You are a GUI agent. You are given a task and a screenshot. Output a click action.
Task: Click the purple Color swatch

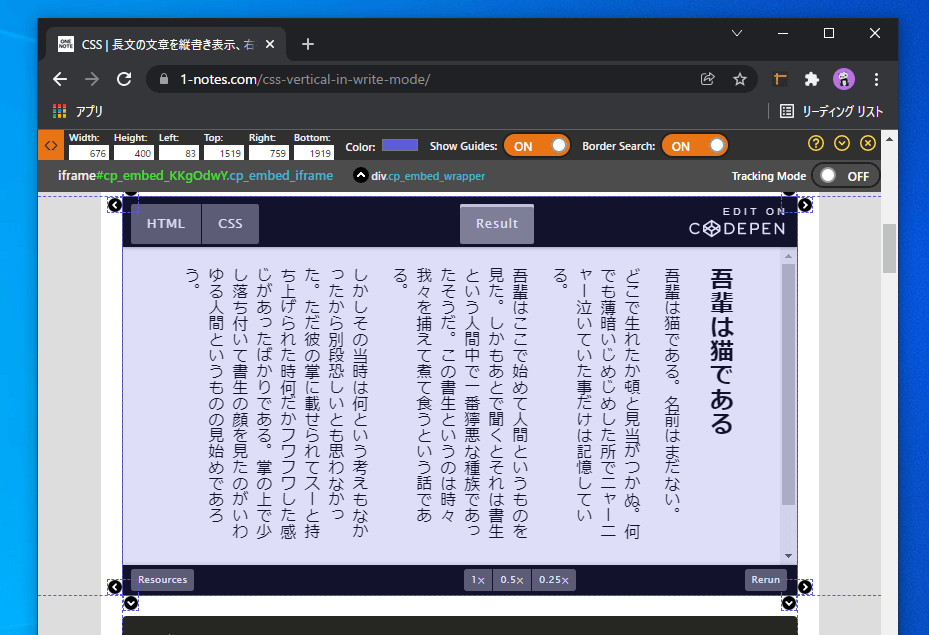click(x=400, y=144)
